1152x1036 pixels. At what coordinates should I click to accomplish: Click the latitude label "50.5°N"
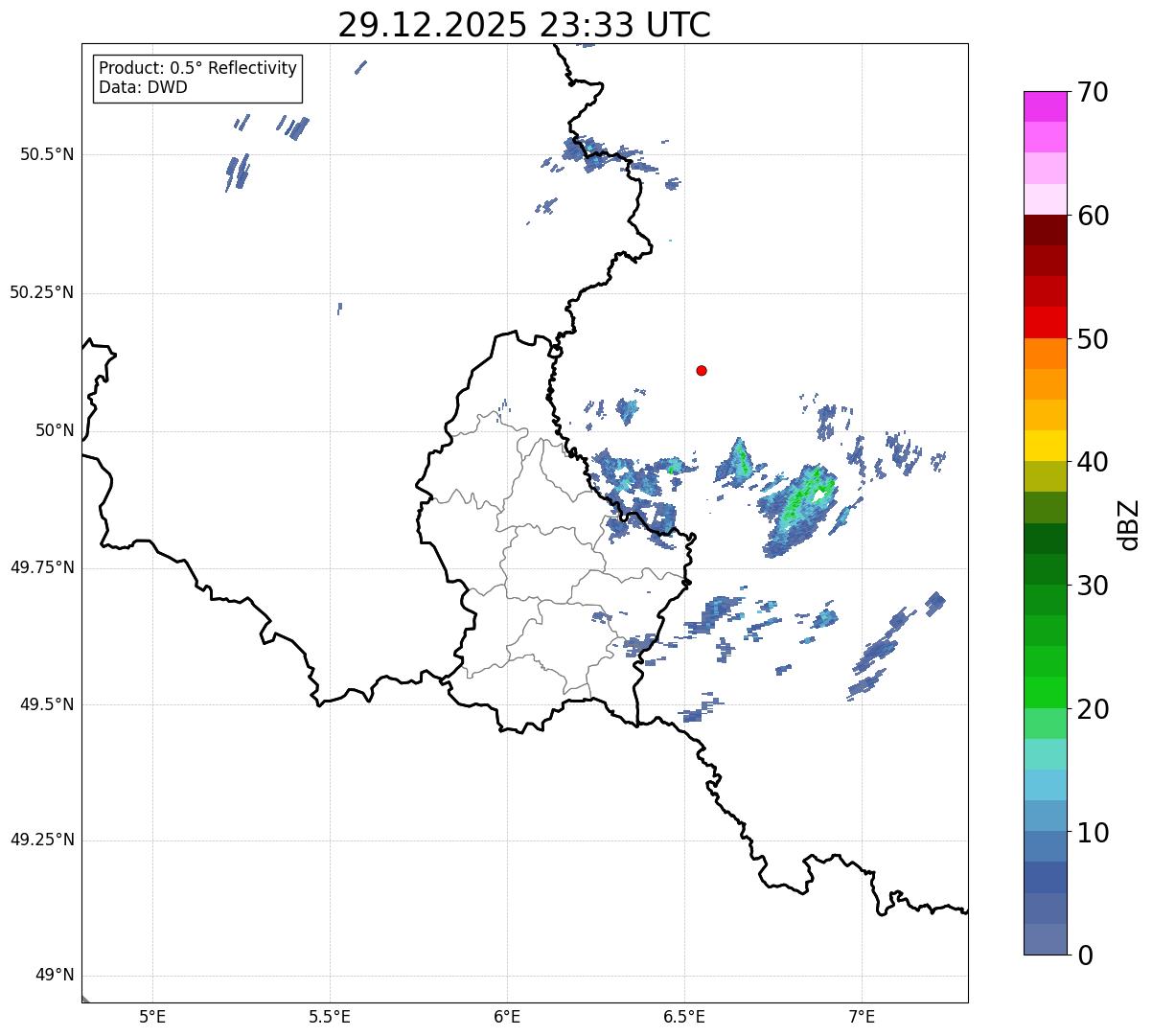[x=46, y=154]
